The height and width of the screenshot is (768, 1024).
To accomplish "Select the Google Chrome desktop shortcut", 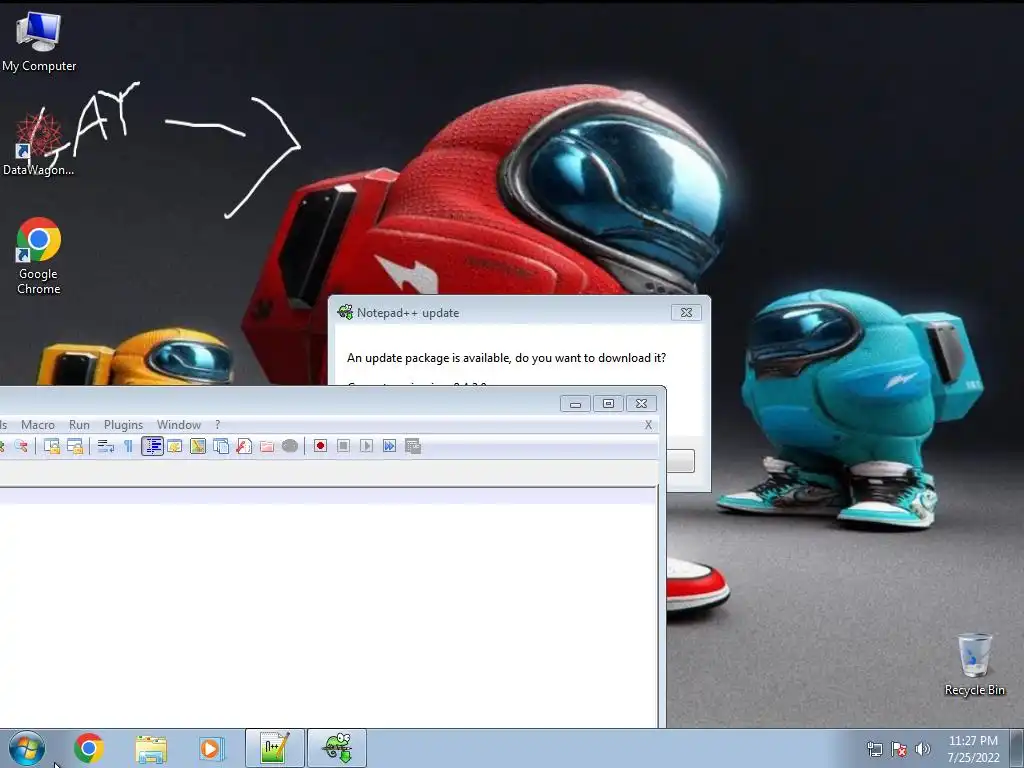I will (39, 256).
